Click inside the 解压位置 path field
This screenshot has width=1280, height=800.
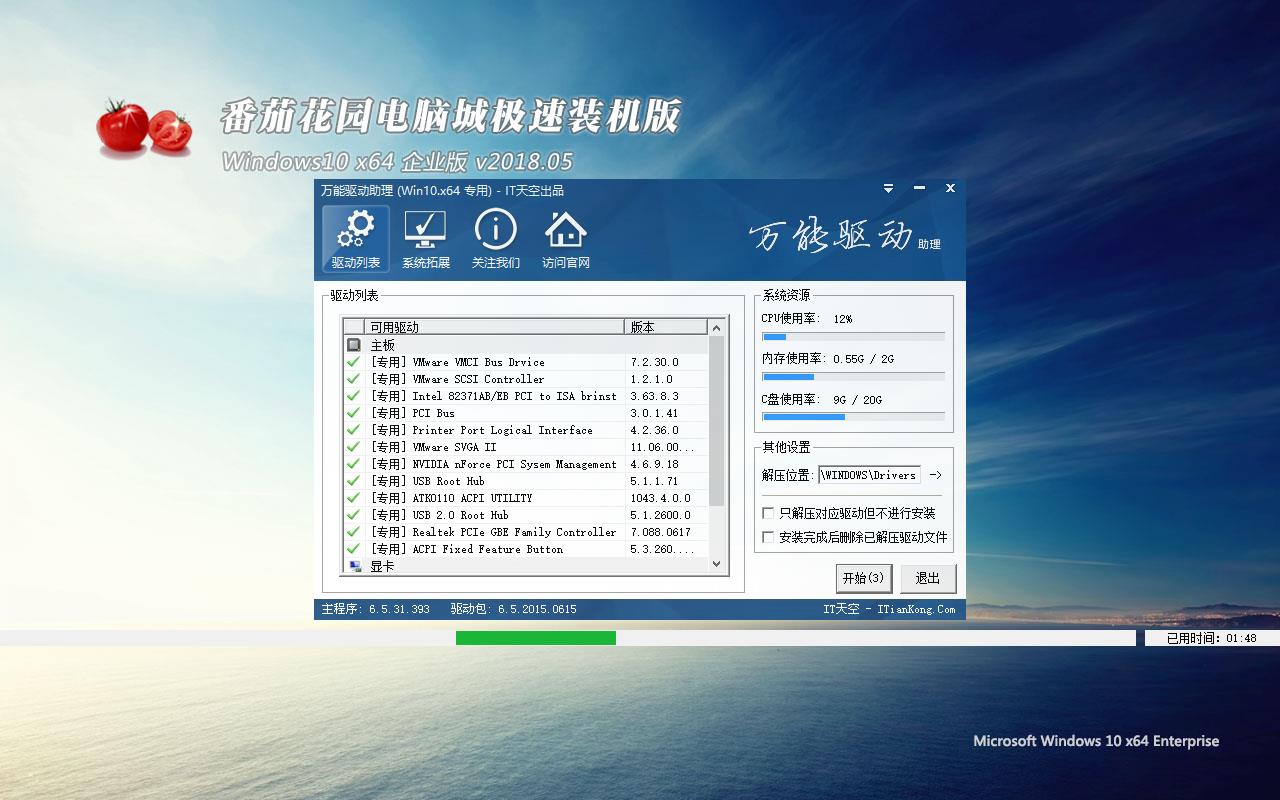(870, 475)
